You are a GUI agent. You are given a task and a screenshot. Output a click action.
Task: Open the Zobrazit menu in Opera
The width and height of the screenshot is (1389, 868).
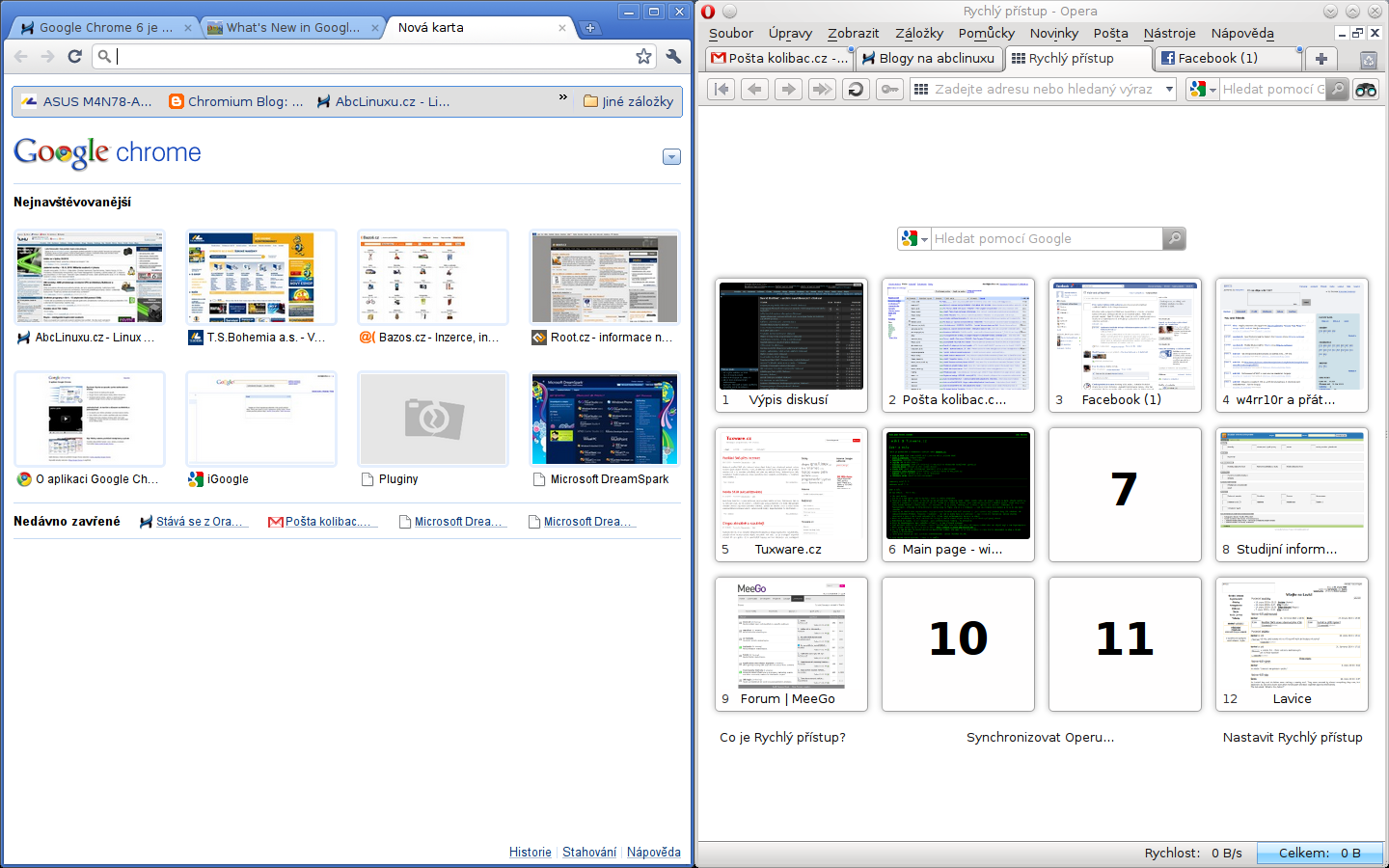click(x=854, y=34)
